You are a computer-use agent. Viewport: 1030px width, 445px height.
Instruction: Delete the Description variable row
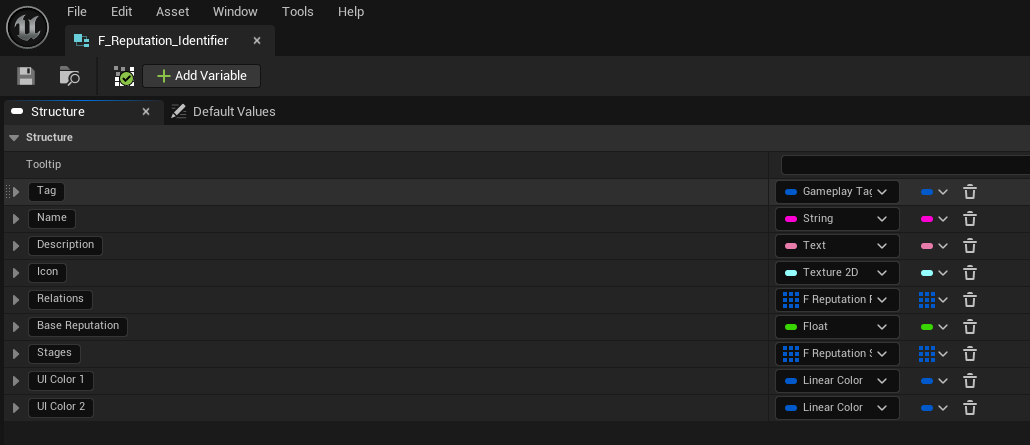point(969,245)
